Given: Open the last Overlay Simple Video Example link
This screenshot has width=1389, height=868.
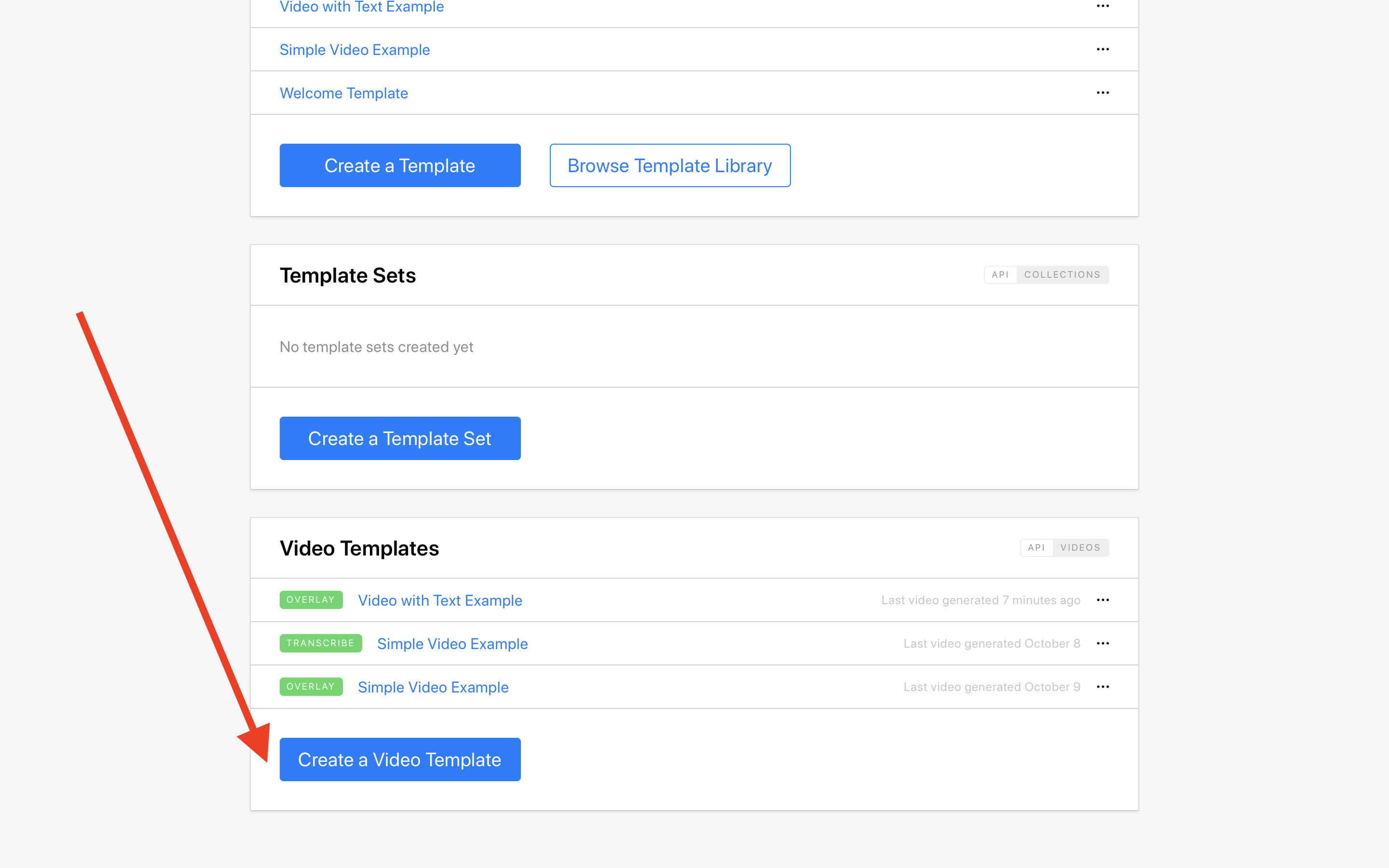Looking at the screenshot, I should point(433,687).
